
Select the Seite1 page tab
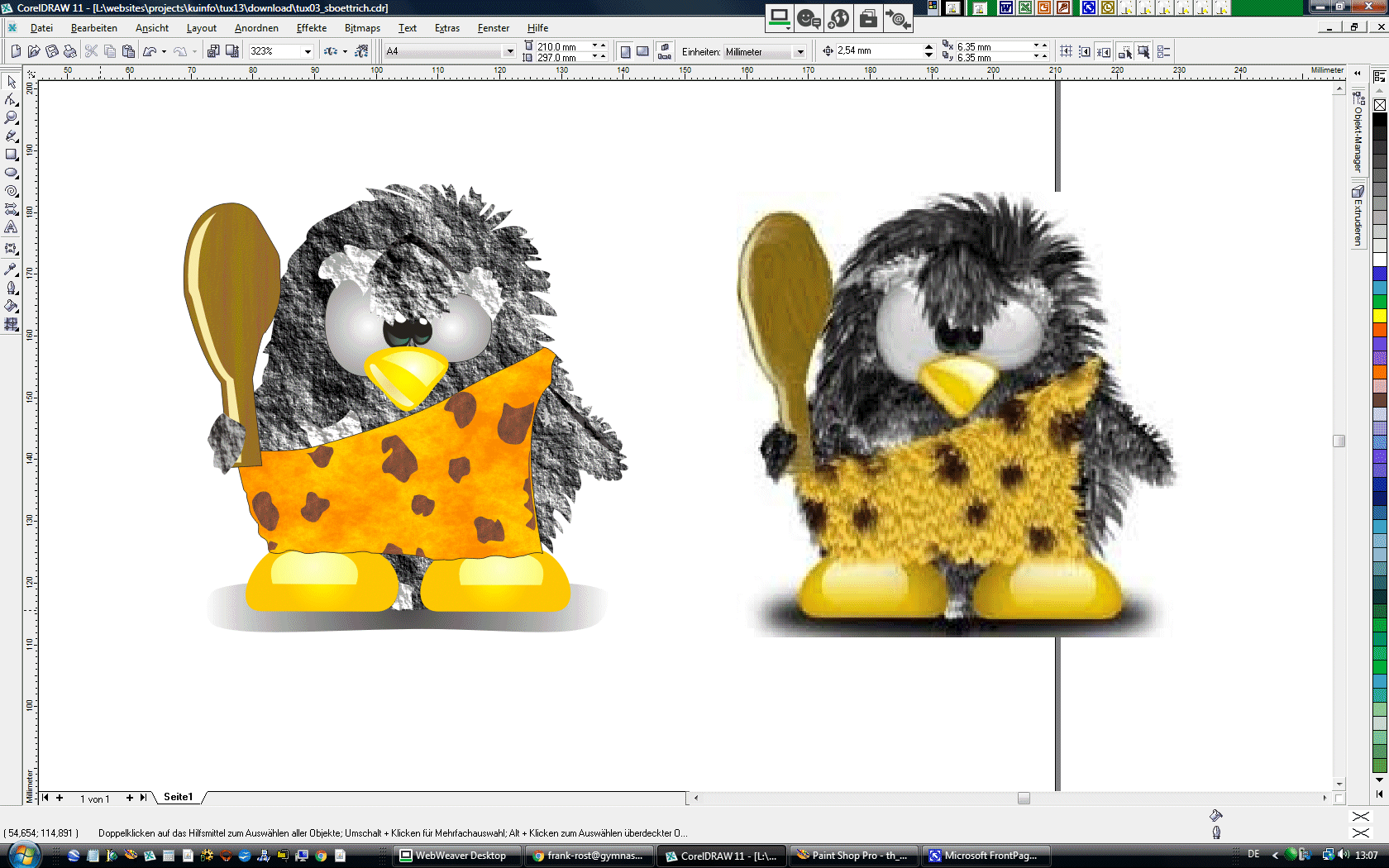178,797
